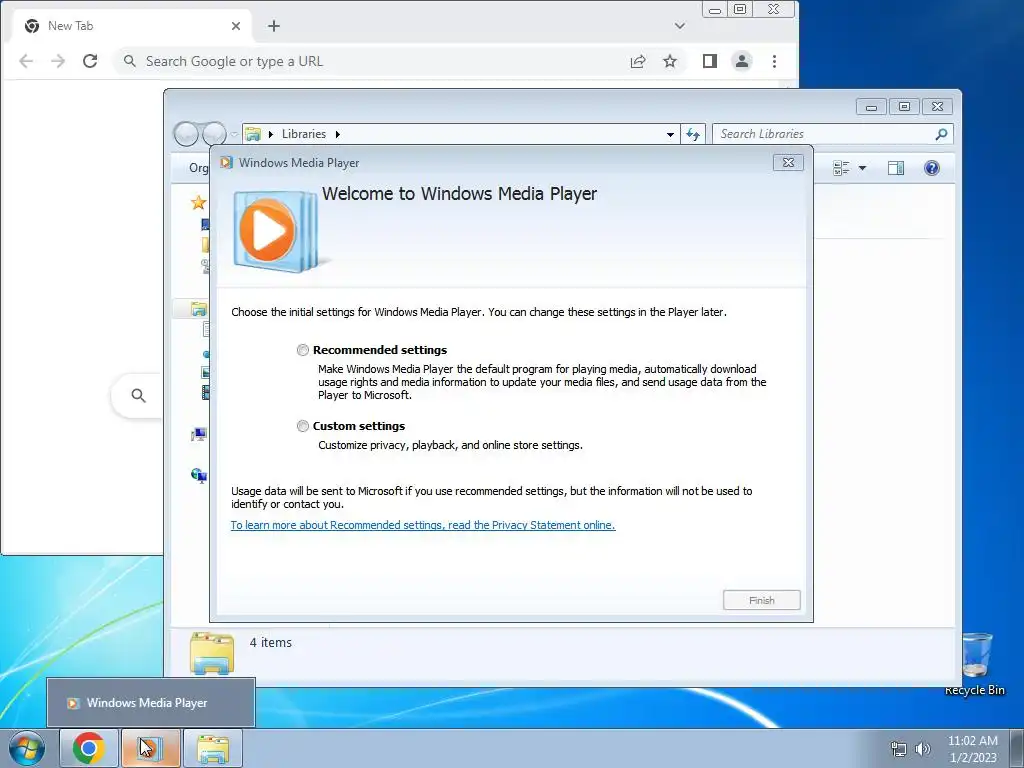Open the network tray icon
The height and width of the screenshot is (768, 1024).
(899, 749)
